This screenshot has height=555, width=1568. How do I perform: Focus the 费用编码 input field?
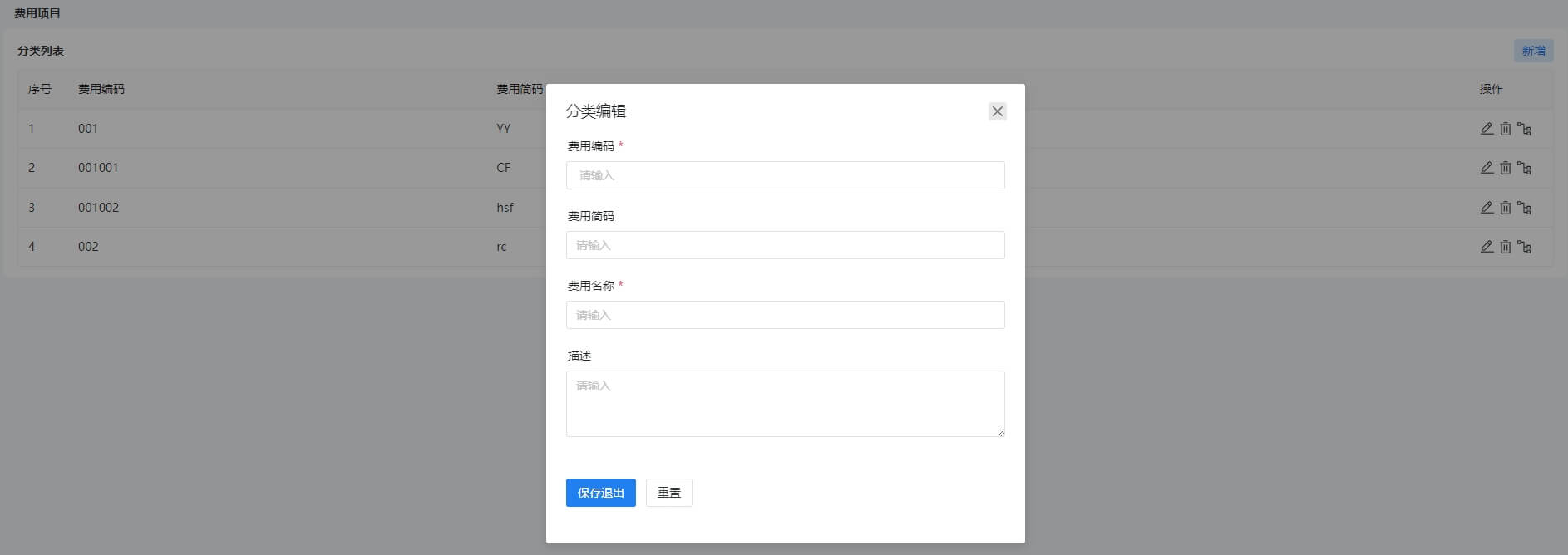pos(786,175)
